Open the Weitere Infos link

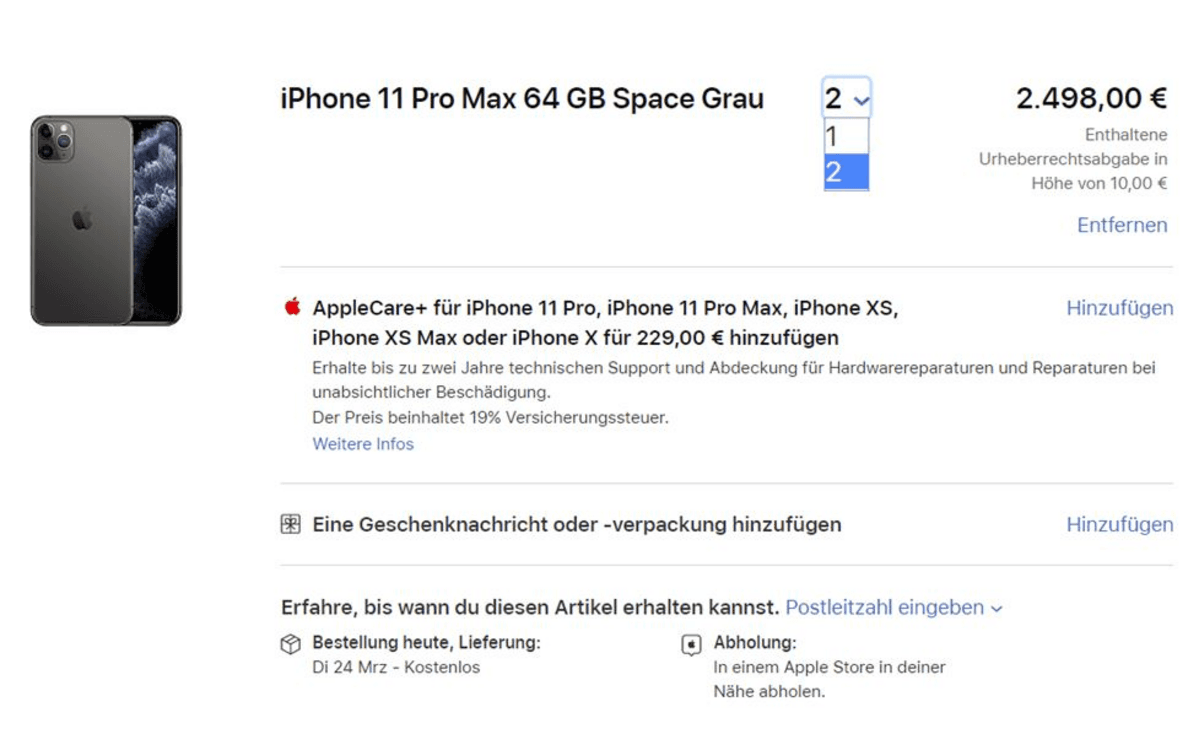click(x=363, y=444)
